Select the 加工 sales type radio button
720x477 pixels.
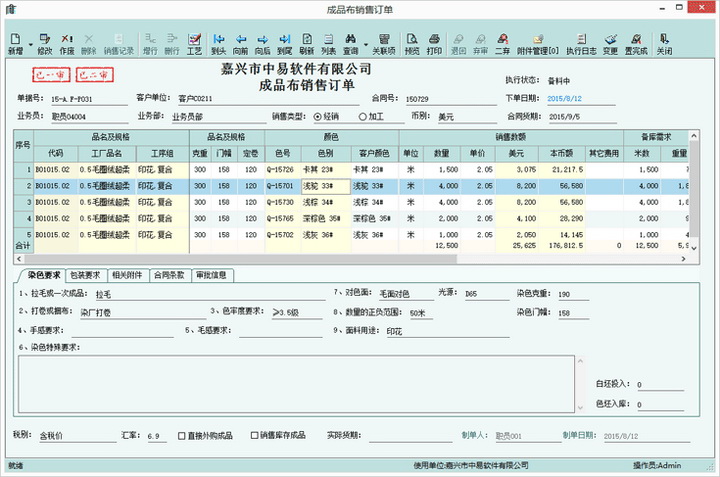coord(362,116)
